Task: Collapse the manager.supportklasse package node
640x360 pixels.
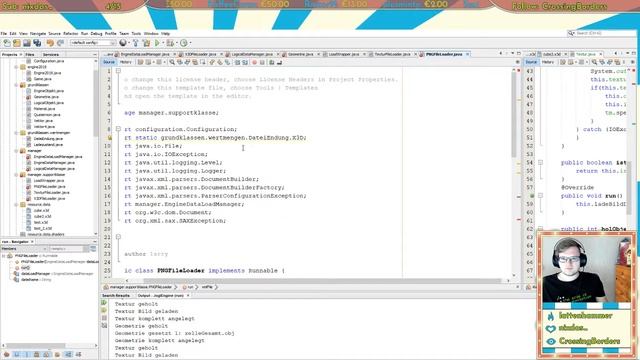Action: (x=16, y=175)
